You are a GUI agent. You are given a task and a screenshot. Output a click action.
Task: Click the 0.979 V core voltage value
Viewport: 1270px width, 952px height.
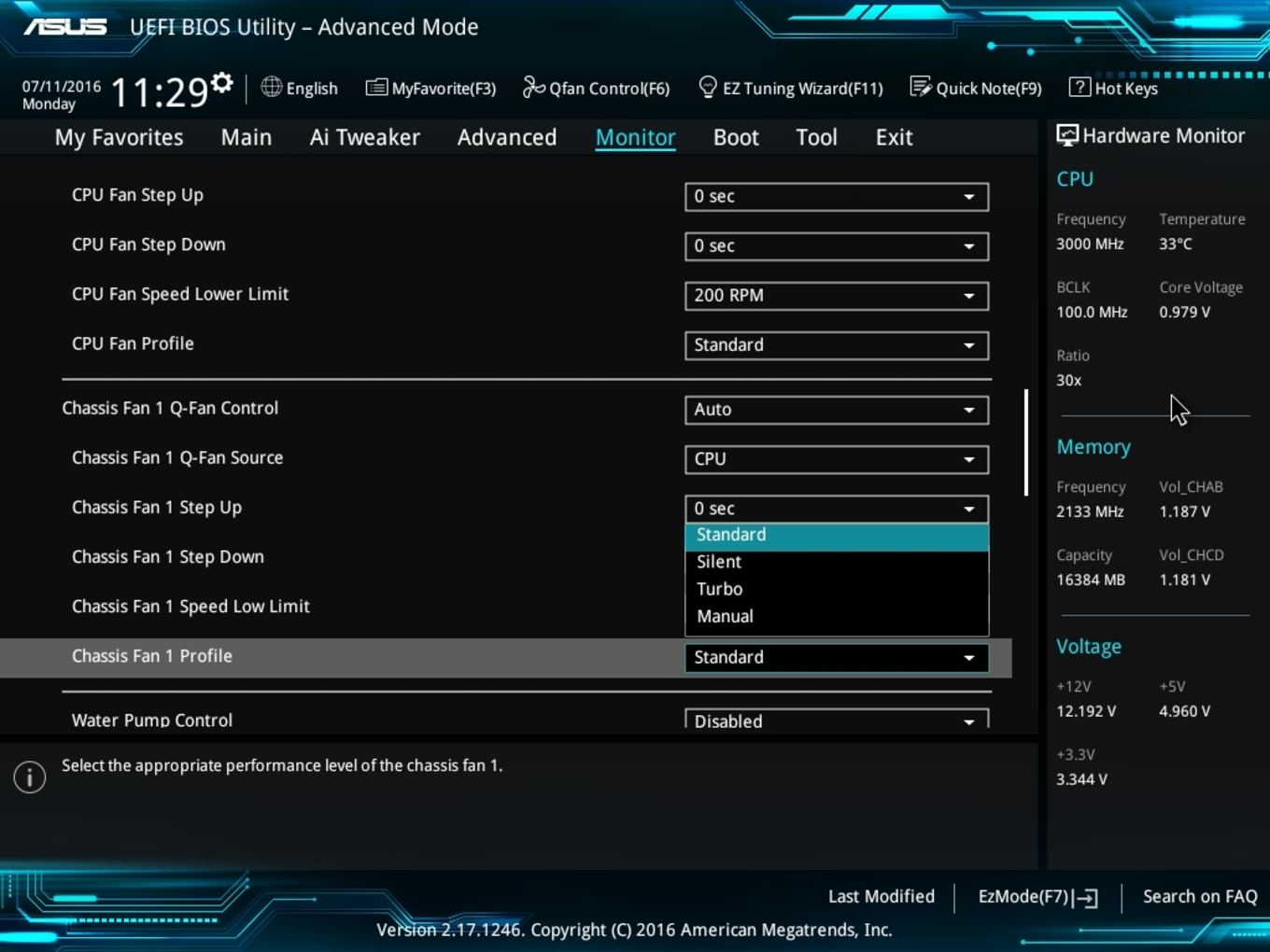(1185, 312)
